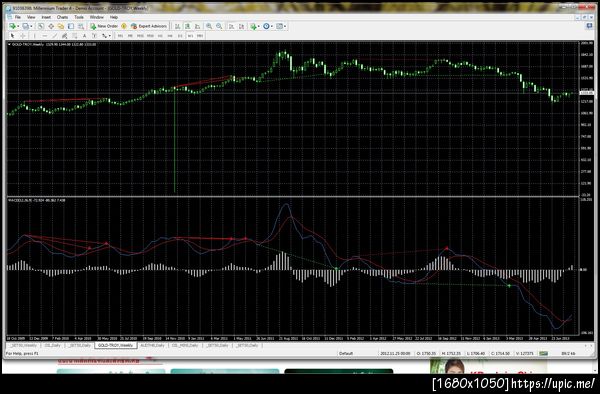This screenshot has height=394, width=600.
Task: Click the New Chart toolbar icon
Action: (x=12, y=26)
